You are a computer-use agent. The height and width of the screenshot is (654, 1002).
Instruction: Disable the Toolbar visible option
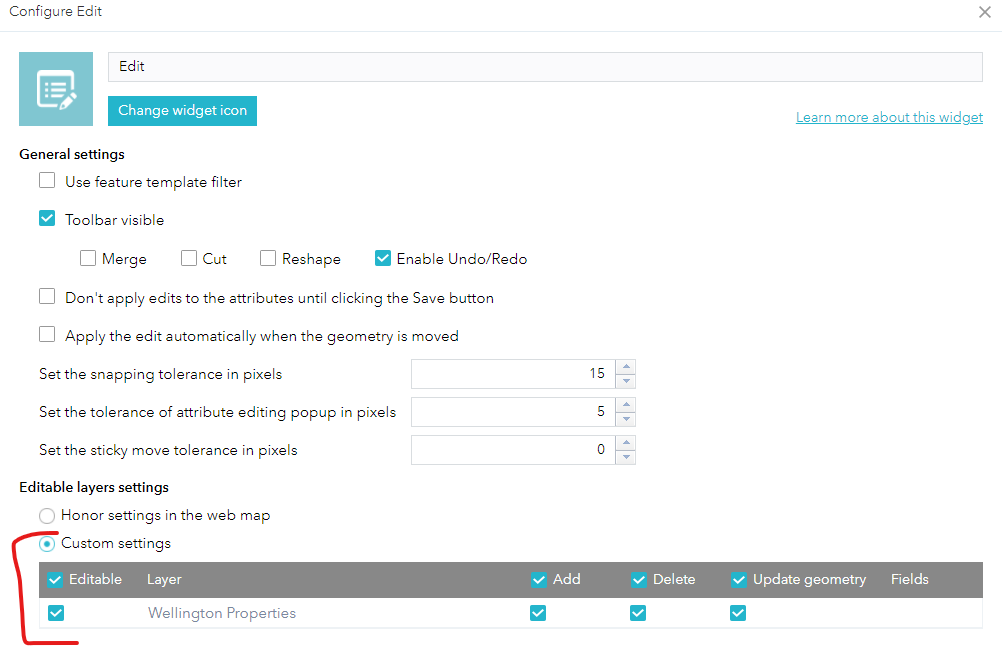click(x=46, y=217)
